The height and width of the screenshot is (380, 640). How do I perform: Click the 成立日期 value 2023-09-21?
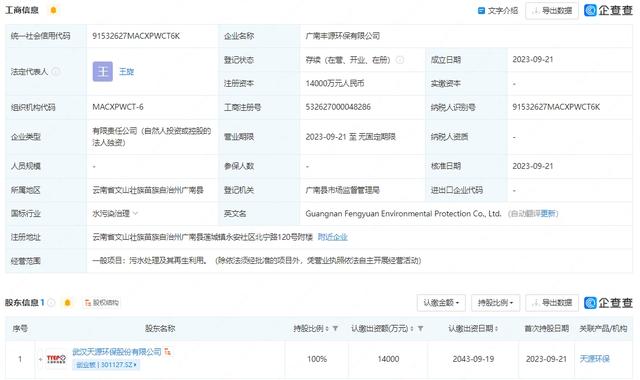tap(533, 60)
